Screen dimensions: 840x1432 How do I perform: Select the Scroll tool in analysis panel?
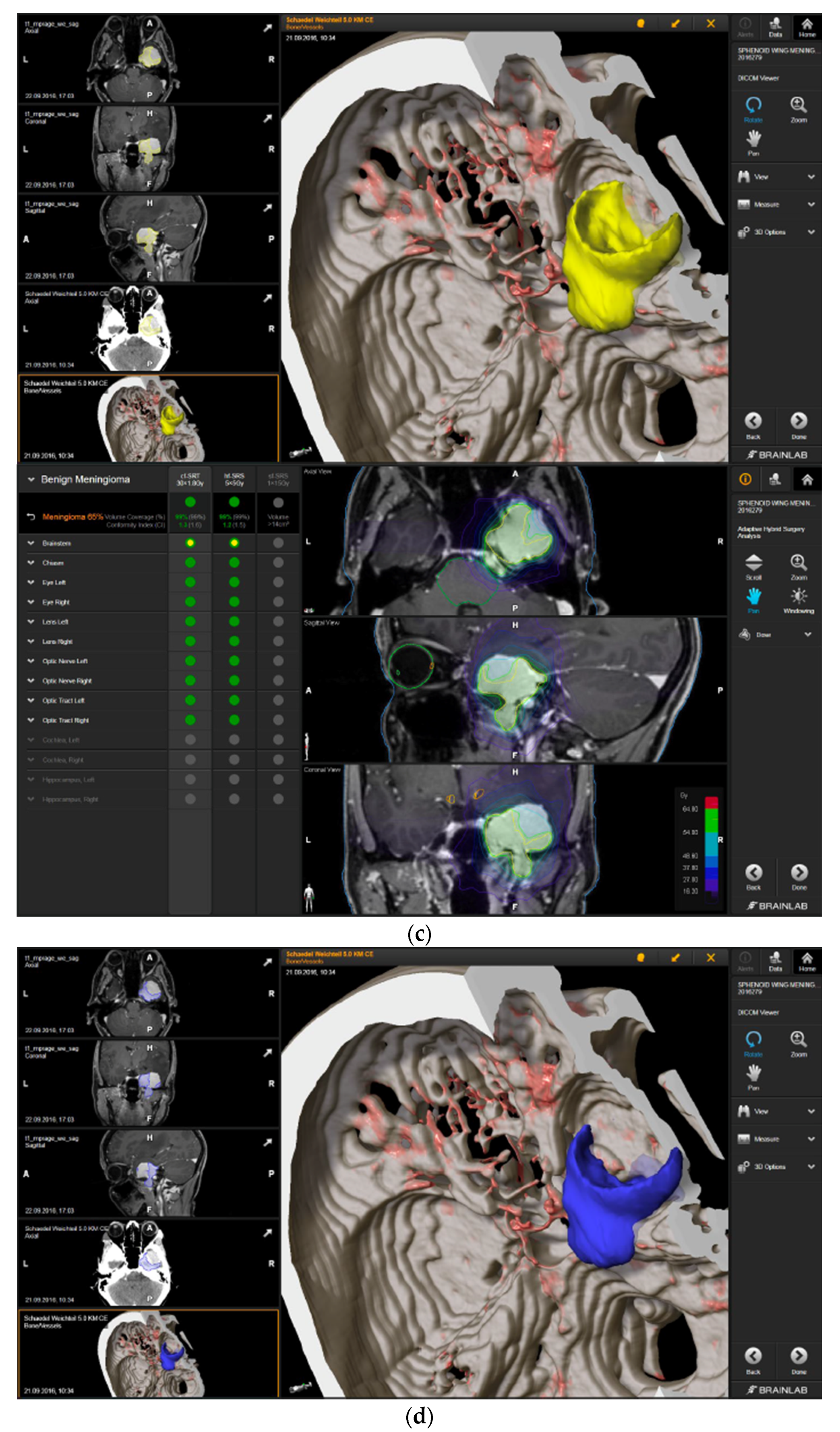click(x=753, y=563)
